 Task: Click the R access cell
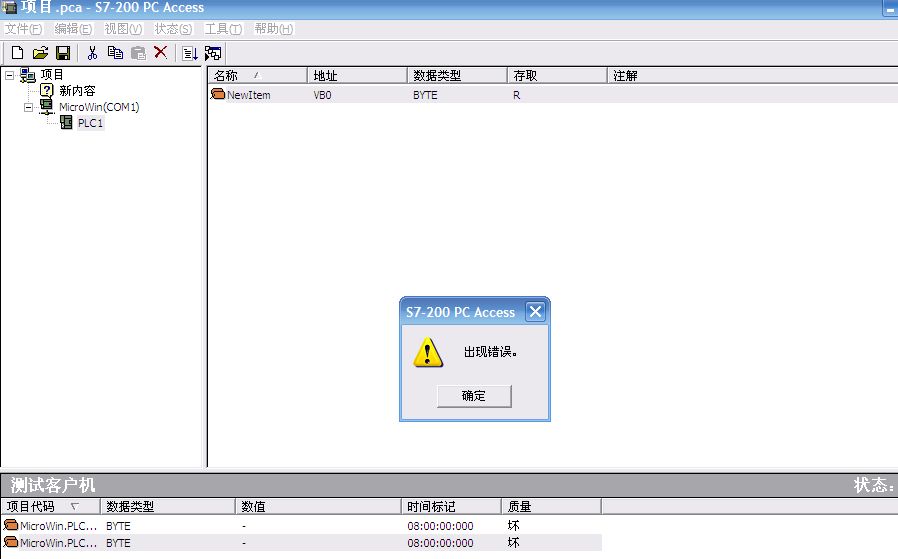[517, 95]
